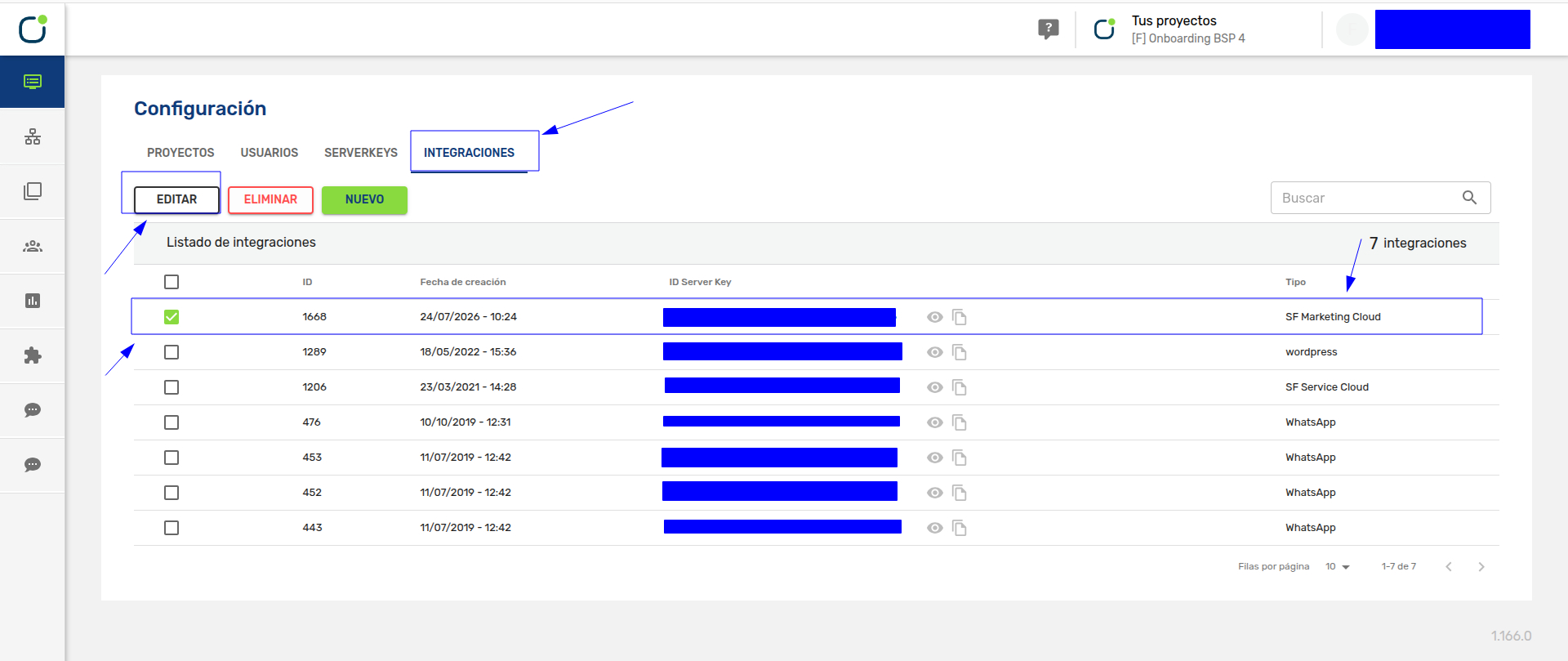This screenshot has width=1568, height=661.
Task: Click the date 10/10/2019 - 12:31
Action: click(465, 422)
